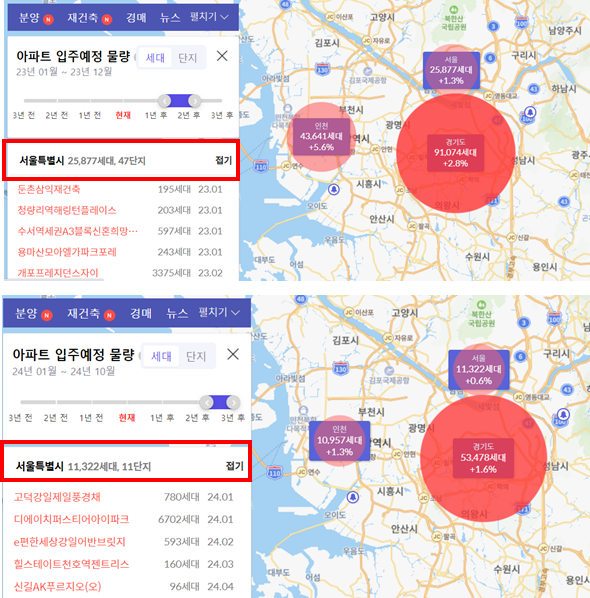Open 뉴스 menu above the 23년 panel
The width and height of the screenshot is (590, 598).
[170, 18]
